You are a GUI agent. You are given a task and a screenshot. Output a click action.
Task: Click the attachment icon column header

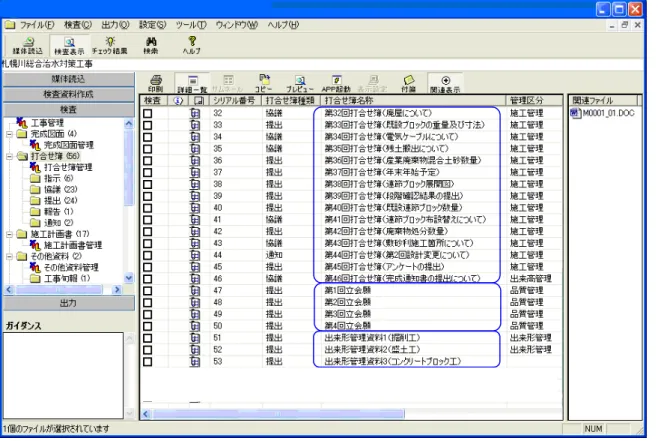click(199, 100)
